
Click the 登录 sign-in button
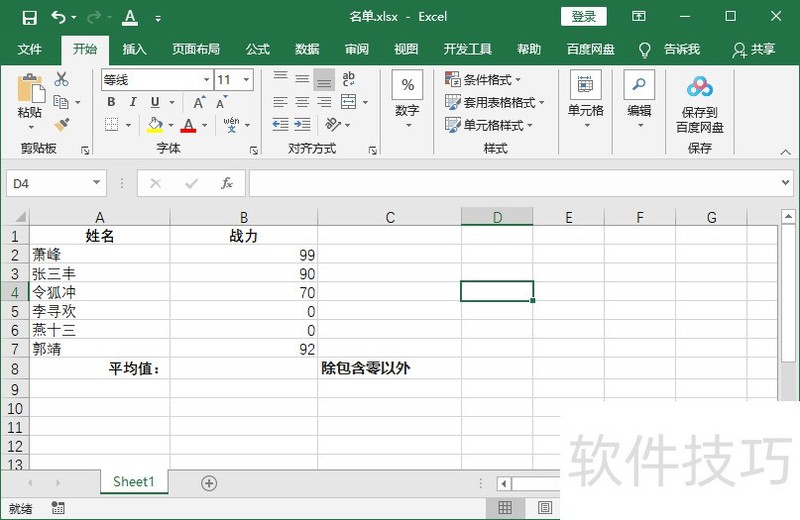coord(584,17)
